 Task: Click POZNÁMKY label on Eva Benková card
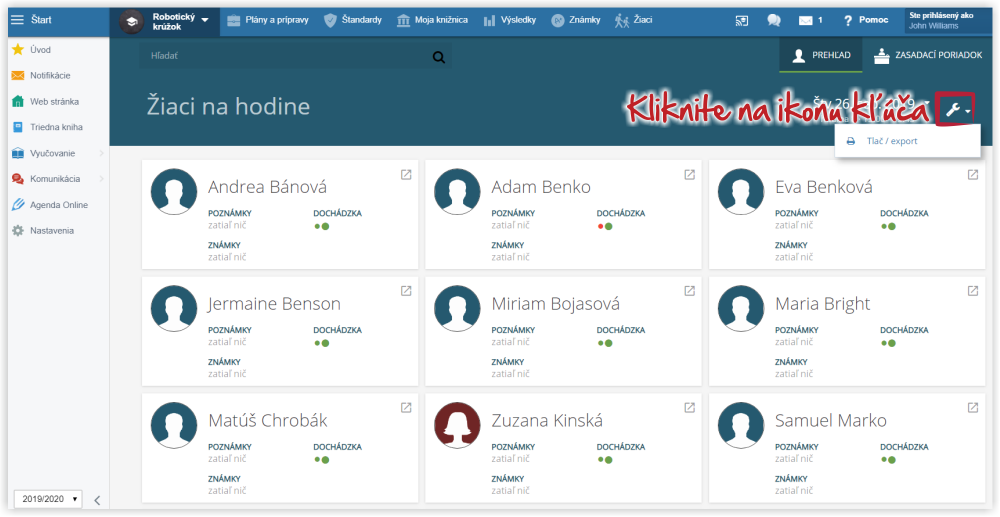(x=797, y=214)
